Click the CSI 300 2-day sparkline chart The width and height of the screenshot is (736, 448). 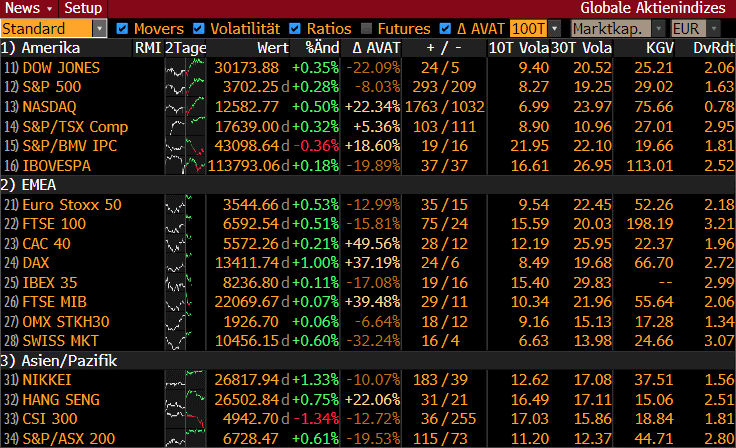[x=185, y=419]
